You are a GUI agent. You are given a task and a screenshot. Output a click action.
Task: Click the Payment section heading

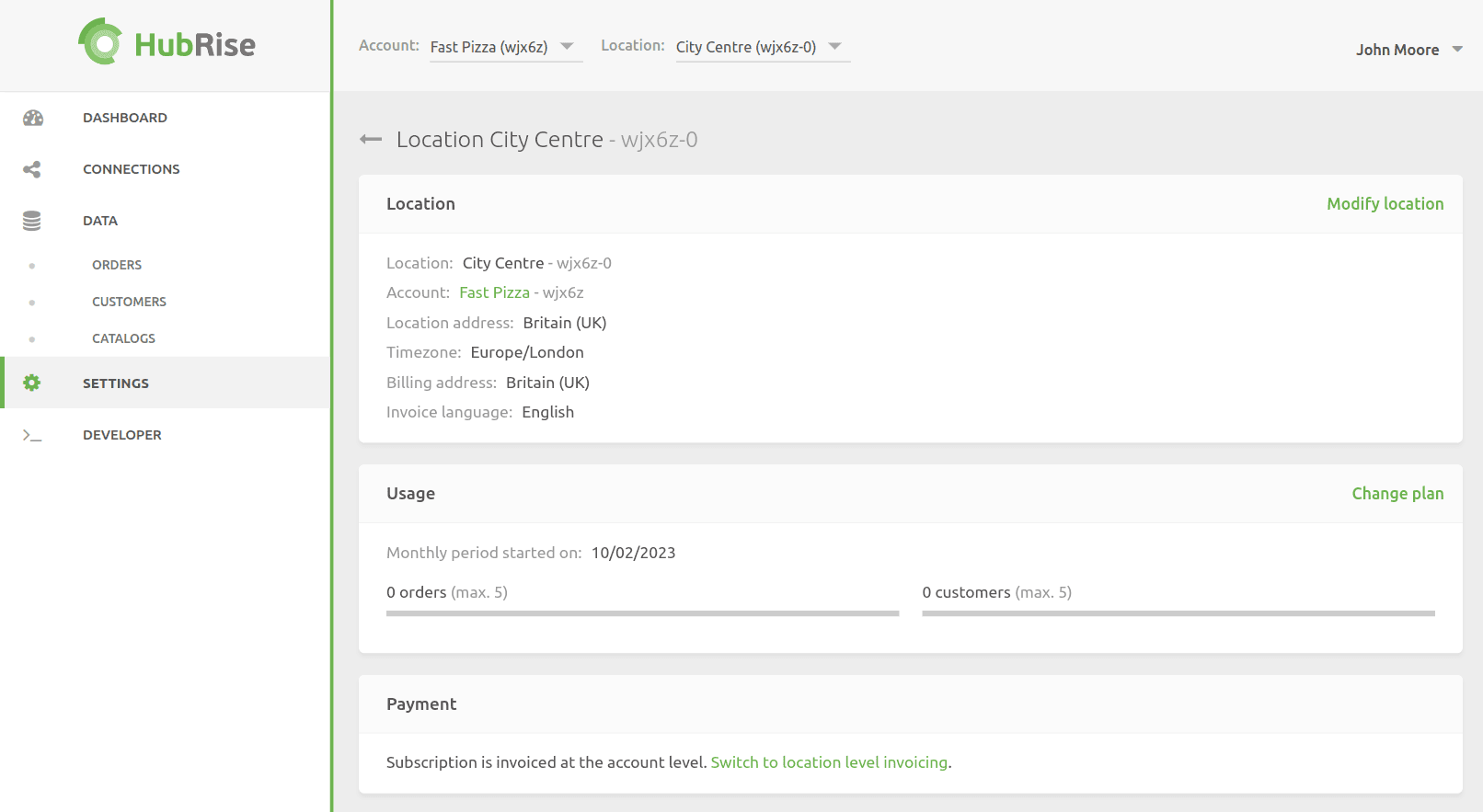pyautogui.click(x=421, y=704)
